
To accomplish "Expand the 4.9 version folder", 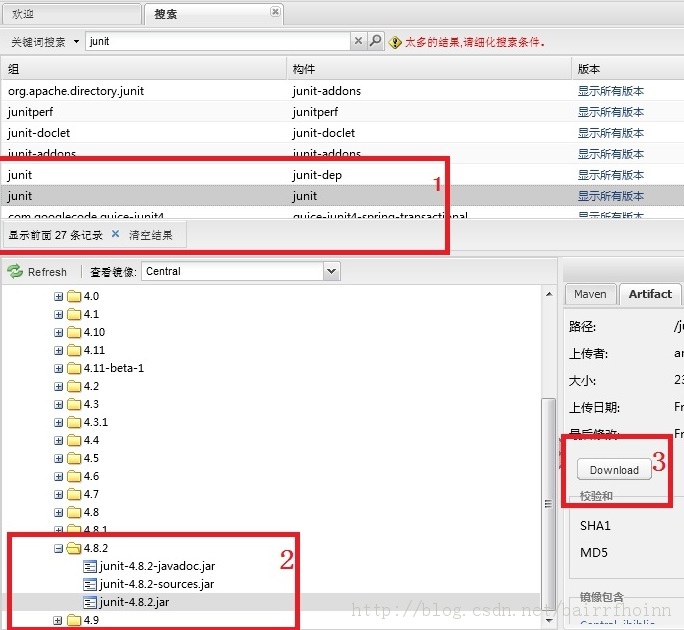I will pos(58,620).
